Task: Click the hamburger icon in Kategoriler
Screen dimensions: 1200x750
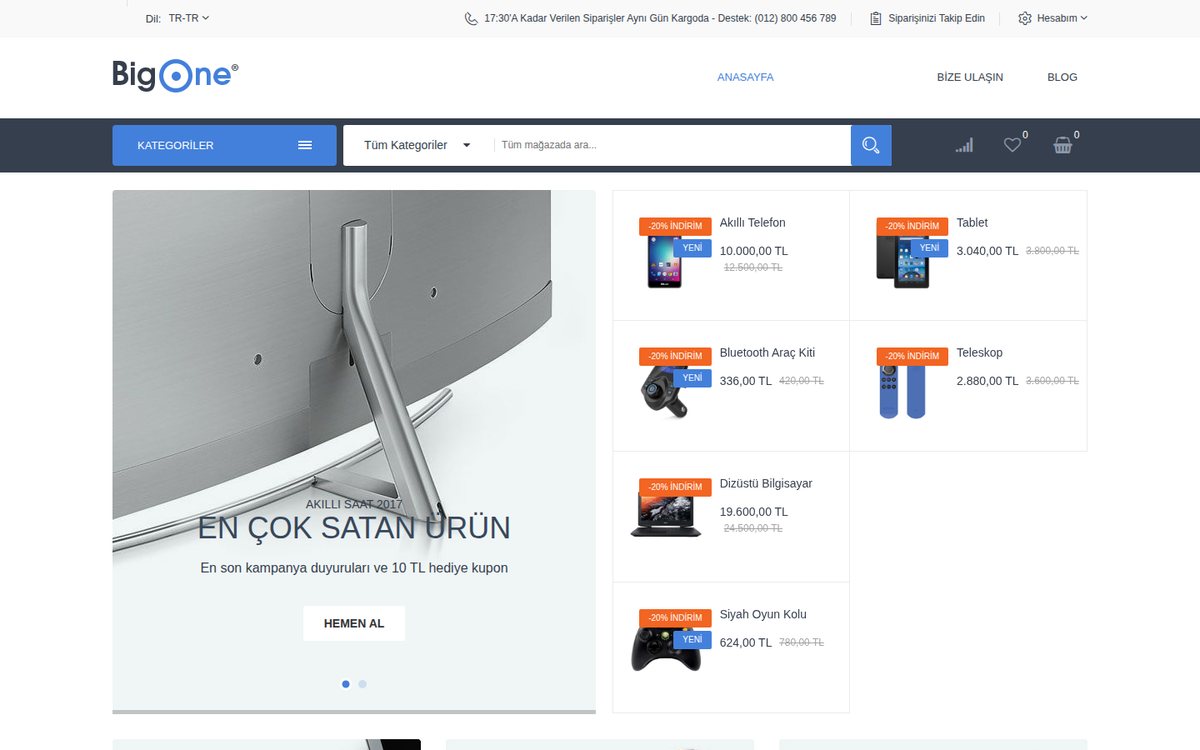Action: [305, 145]
